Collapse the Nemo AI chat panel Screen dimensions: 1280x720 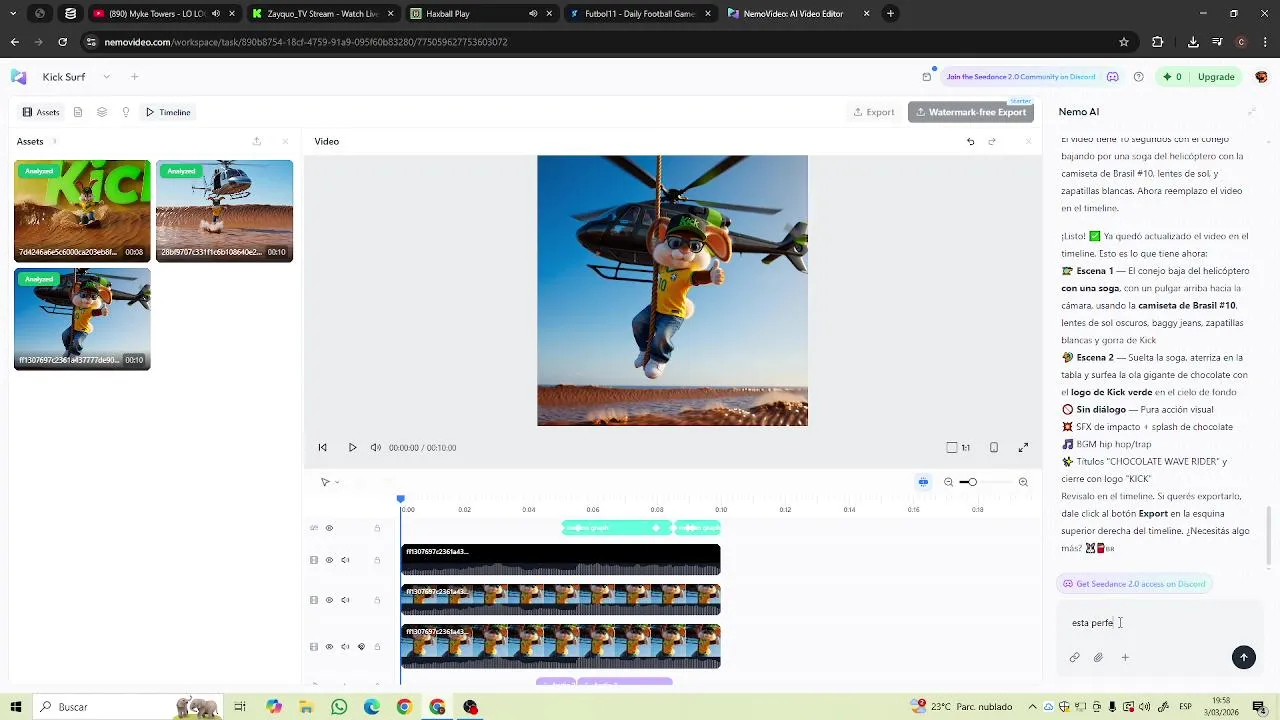1251,112
